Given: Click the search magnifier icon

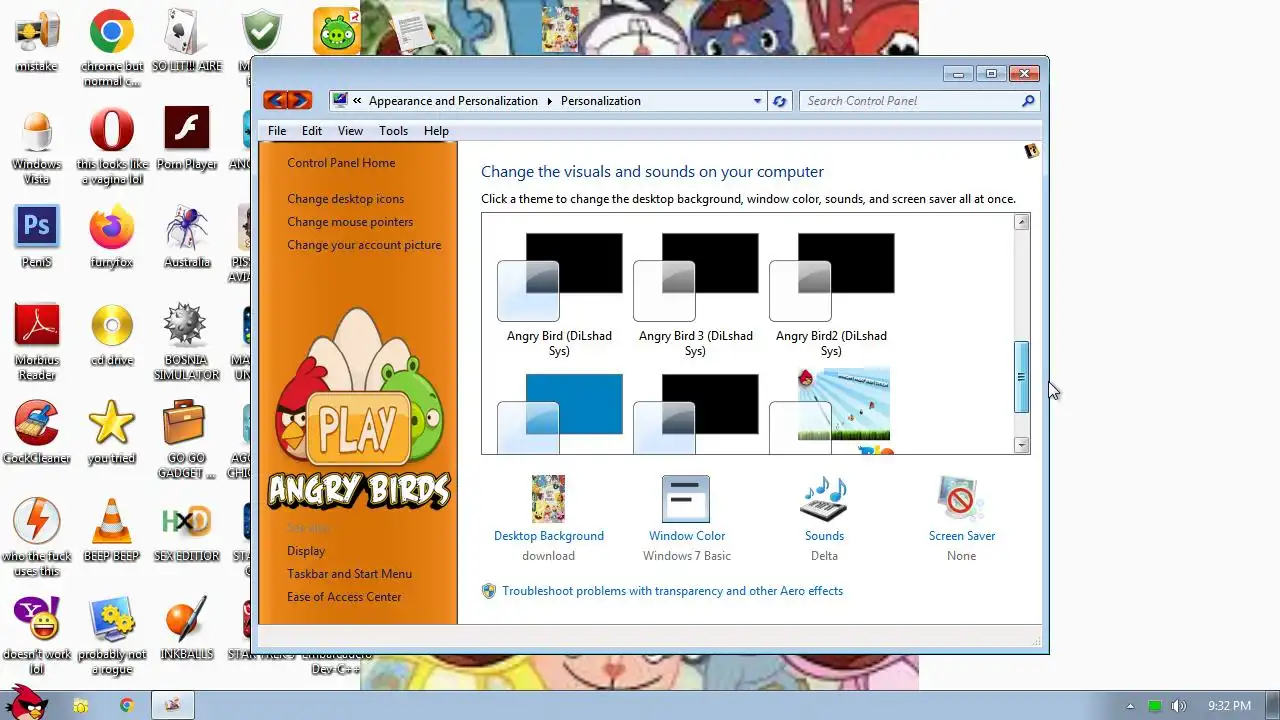Looking at the screenshot, I should pos(1028,101).
